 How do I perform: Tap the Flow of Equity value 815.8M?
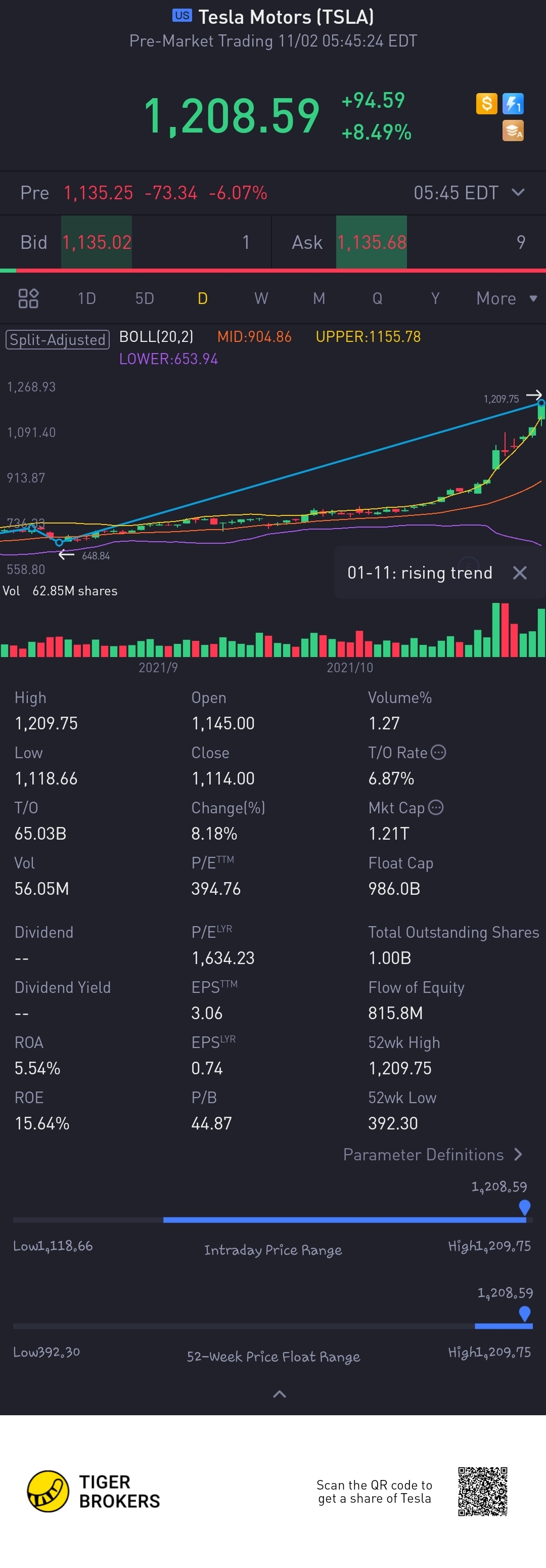click(396, 1013)
